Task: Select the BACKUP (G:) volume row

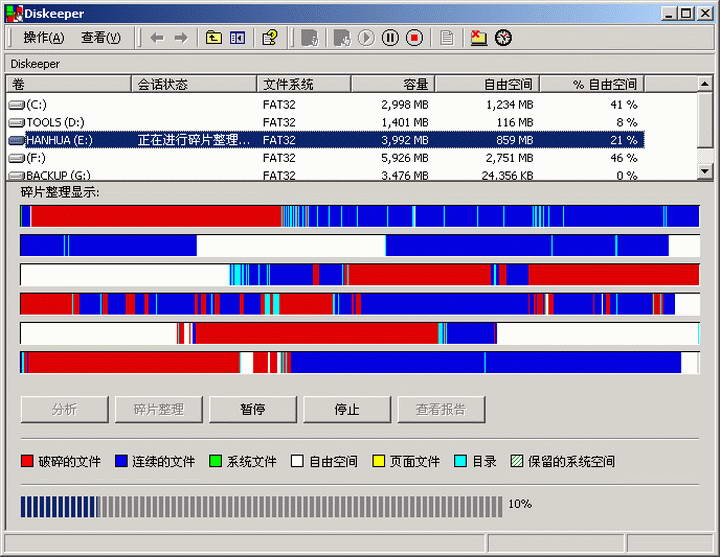Action: 326,175
